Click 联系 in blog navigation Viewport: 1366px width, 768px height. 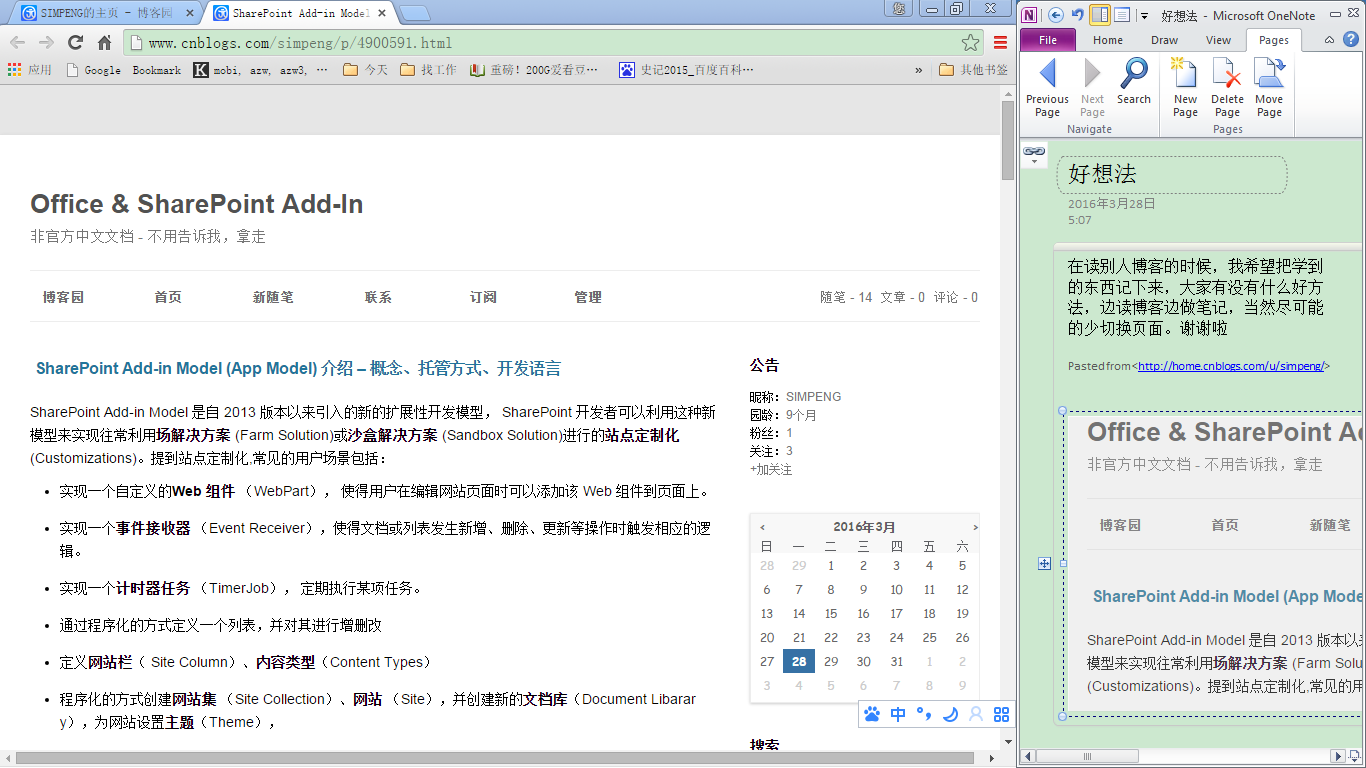pos(378,297)
